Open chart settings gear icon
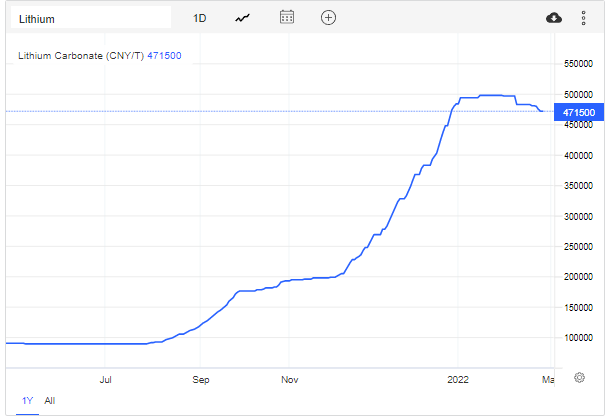614x420 pixels. click(x=579, y=378)
